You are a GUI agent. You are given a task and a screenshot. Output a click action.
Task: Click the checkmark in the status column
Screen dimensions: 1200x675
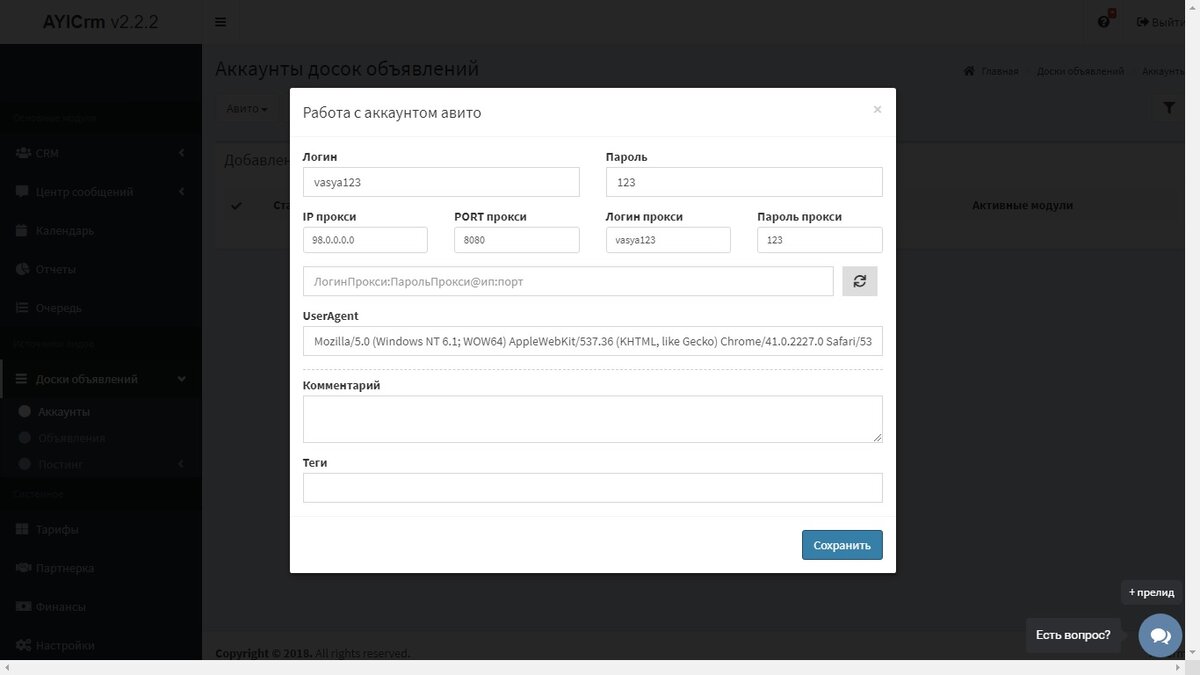pyautogui.click(x=237, y=205)
